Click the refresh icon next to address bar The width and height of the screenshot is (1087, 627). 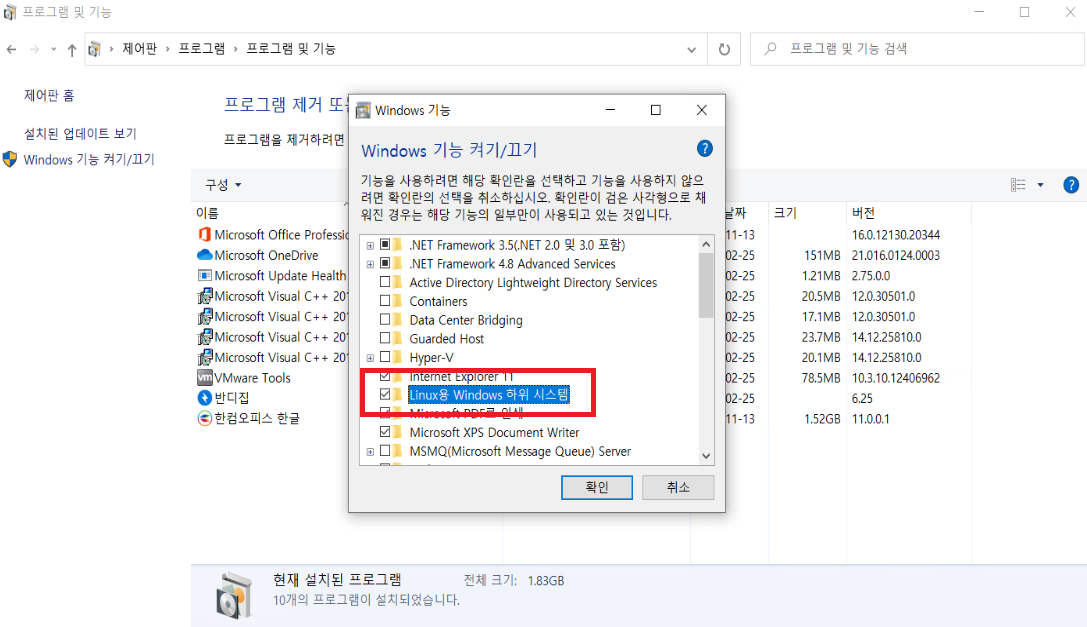coord(724,49)
